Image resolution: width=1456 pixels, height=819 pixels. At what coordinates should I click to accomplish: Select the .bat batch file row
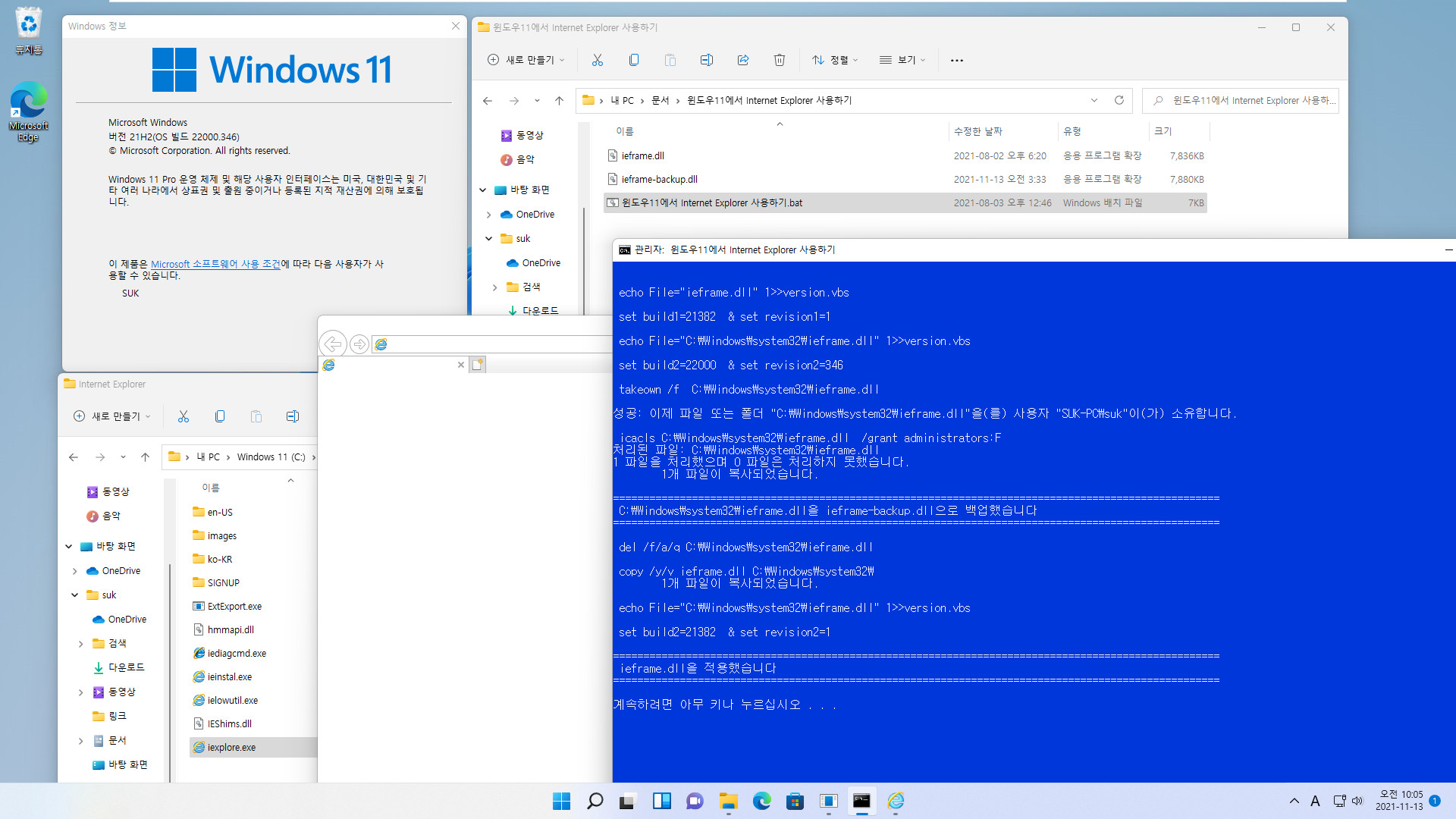tap(905, 202)
